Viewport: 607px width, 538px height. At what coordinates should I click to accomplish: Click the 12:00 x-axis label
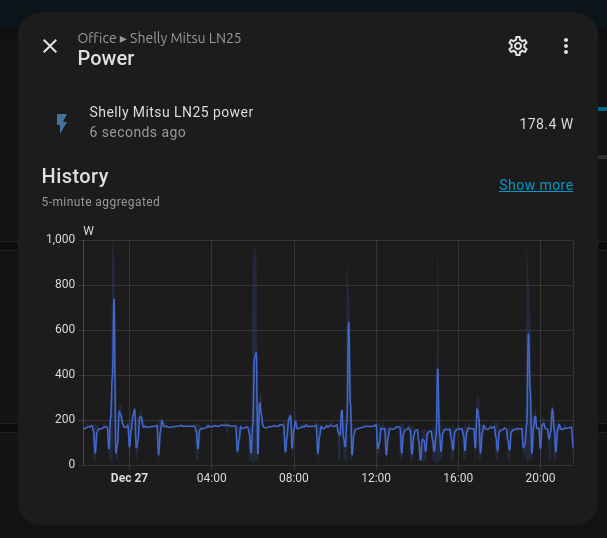pos(376,478)
